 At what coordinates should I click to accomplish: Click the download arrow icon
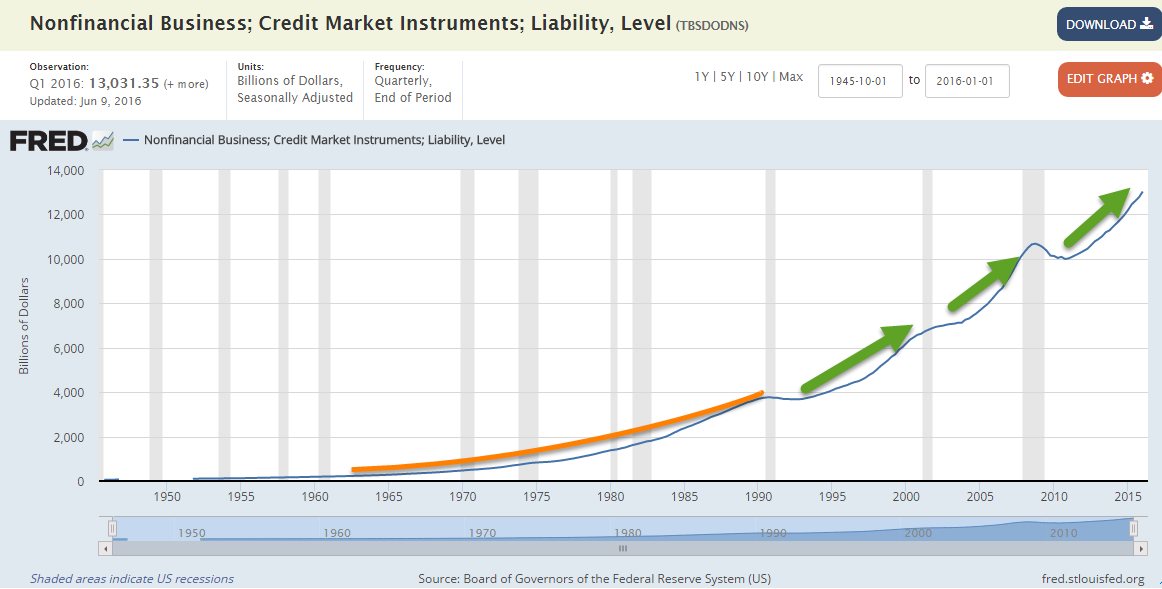click(x=1146, y=24)
